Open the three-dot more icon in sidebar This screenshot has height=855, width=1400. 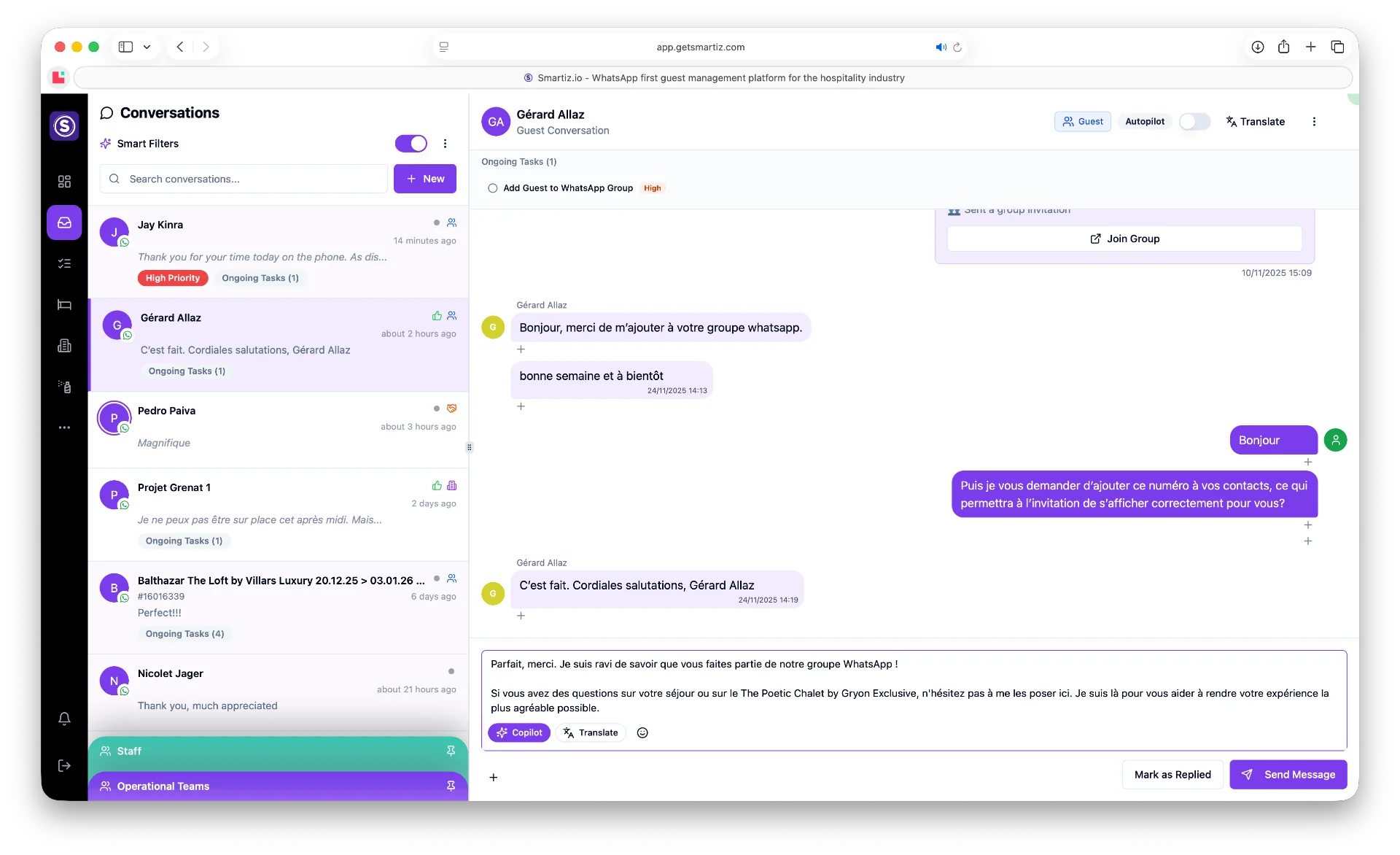[x=64, y=427]
